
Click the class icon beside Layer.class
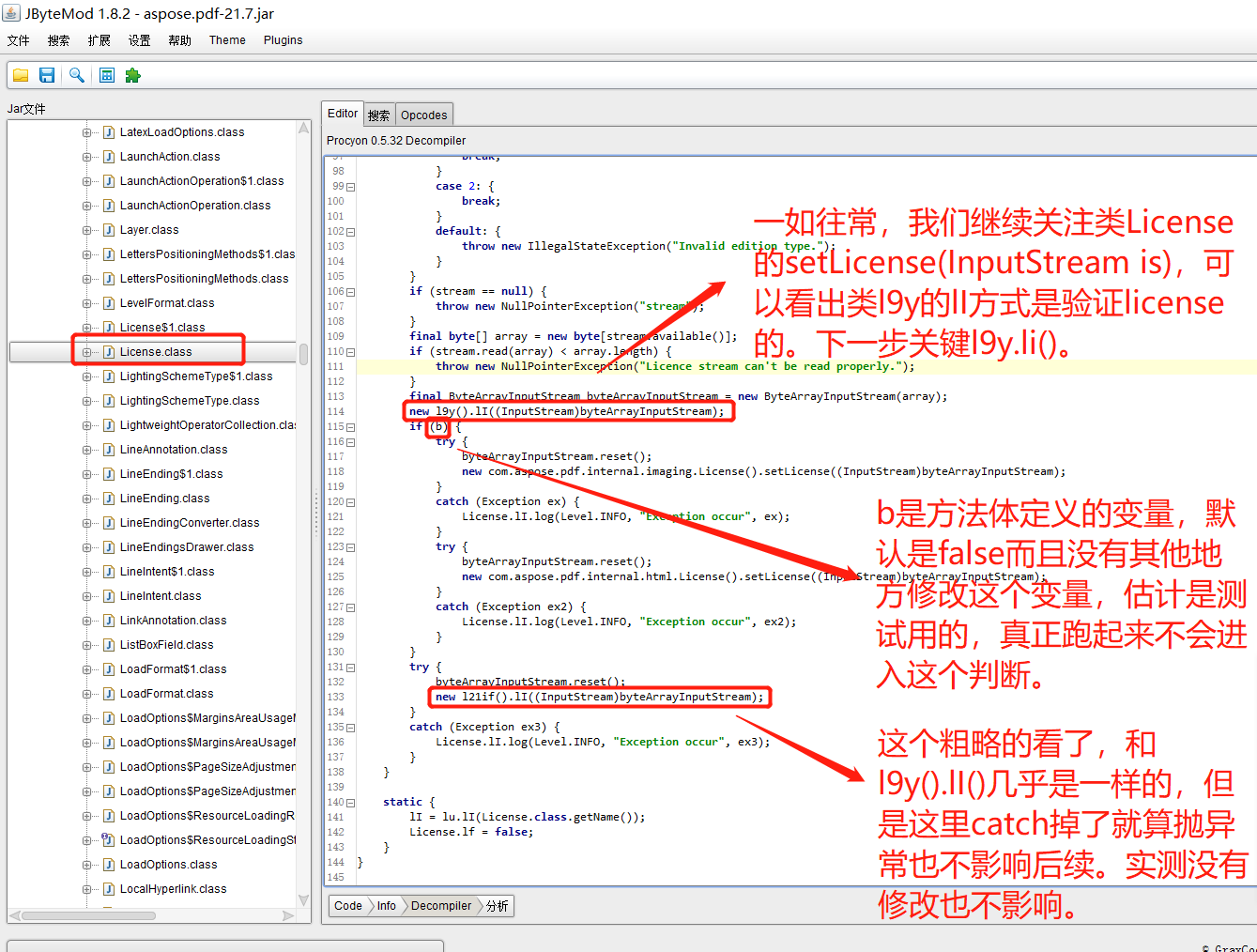coord(109,230)
